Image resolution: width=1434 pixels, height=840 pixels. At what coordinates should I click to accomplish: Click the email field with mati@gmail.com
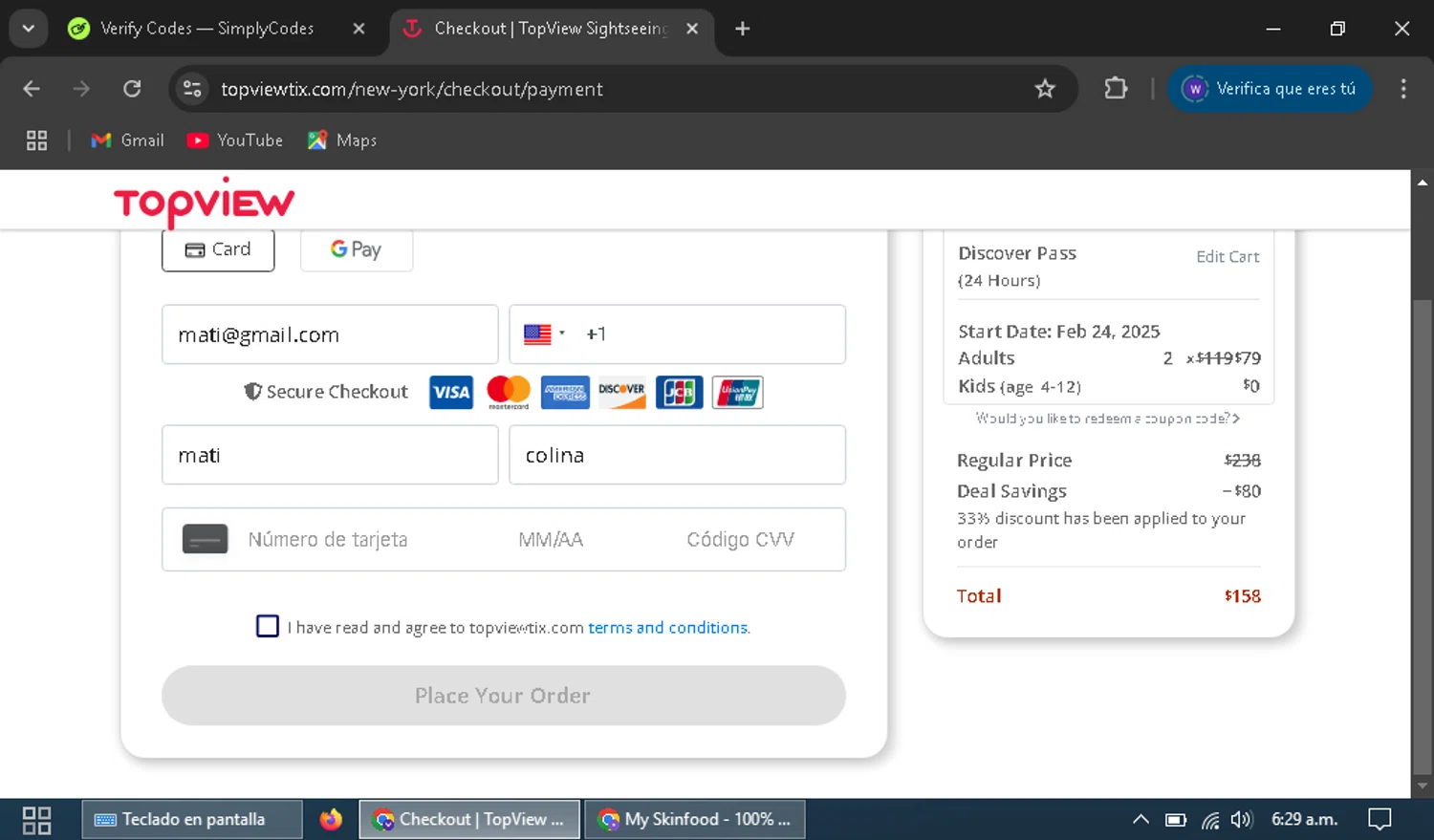click(330, 334)
